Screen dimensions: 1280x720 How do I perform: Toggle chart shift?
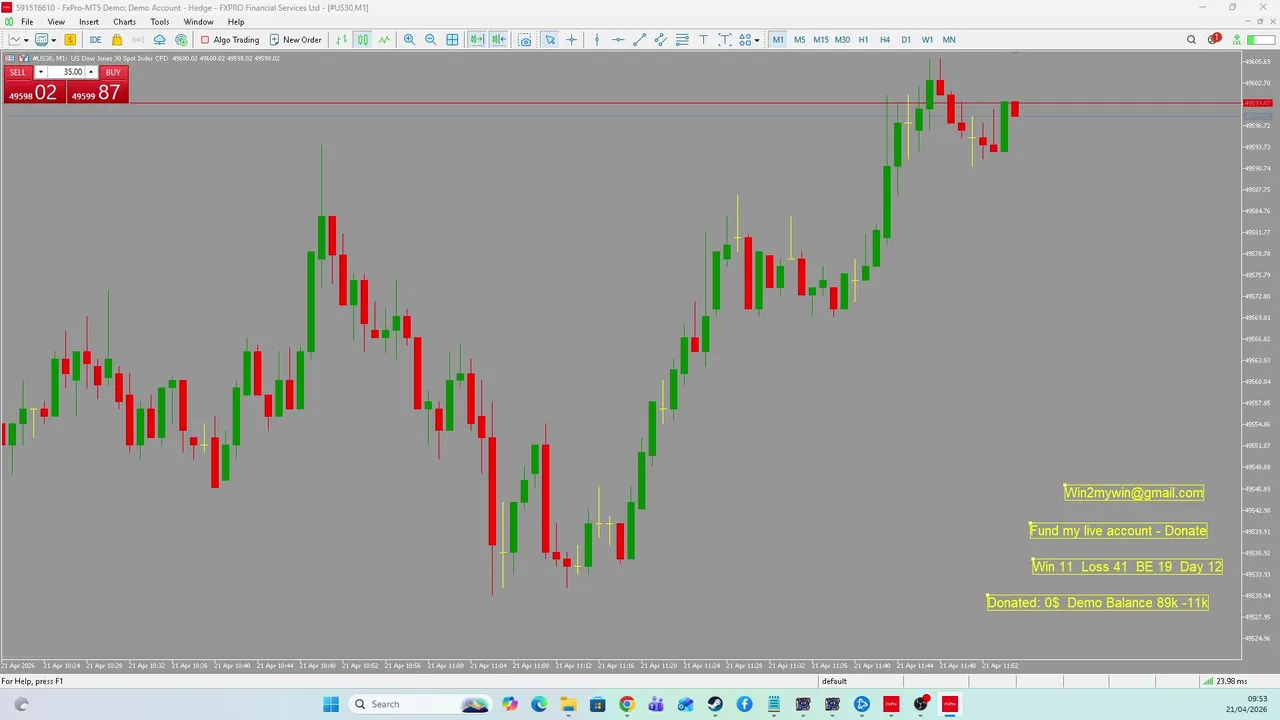point(498,40)
